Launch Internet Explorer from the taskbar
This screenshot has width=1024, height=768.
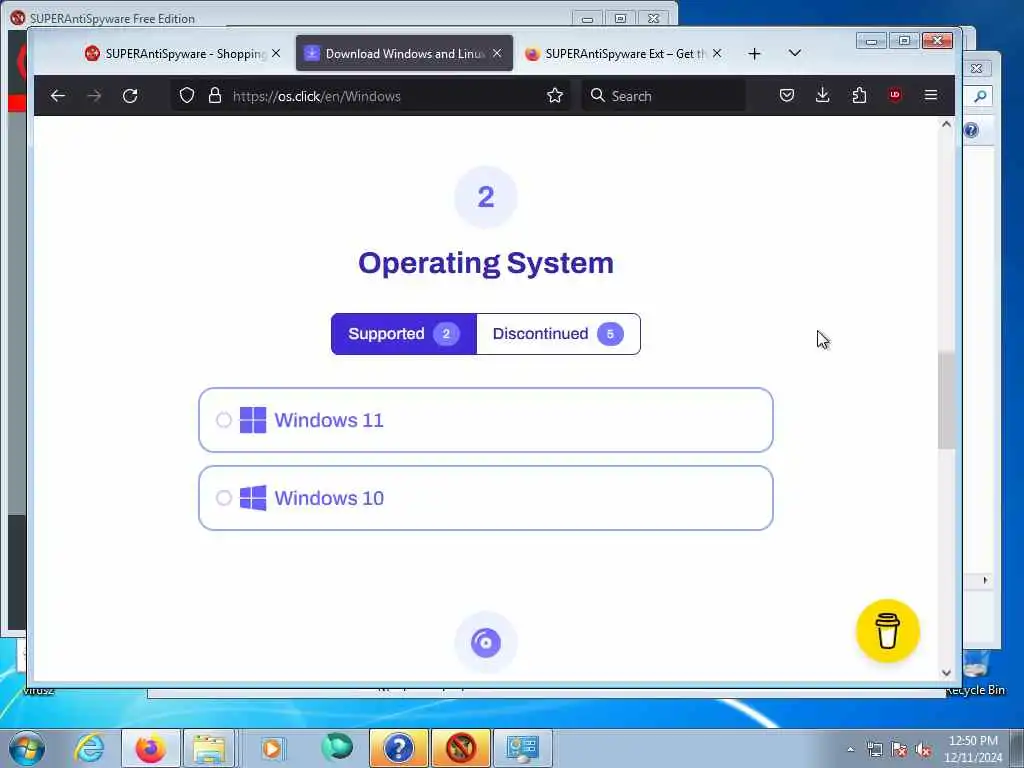89,748
